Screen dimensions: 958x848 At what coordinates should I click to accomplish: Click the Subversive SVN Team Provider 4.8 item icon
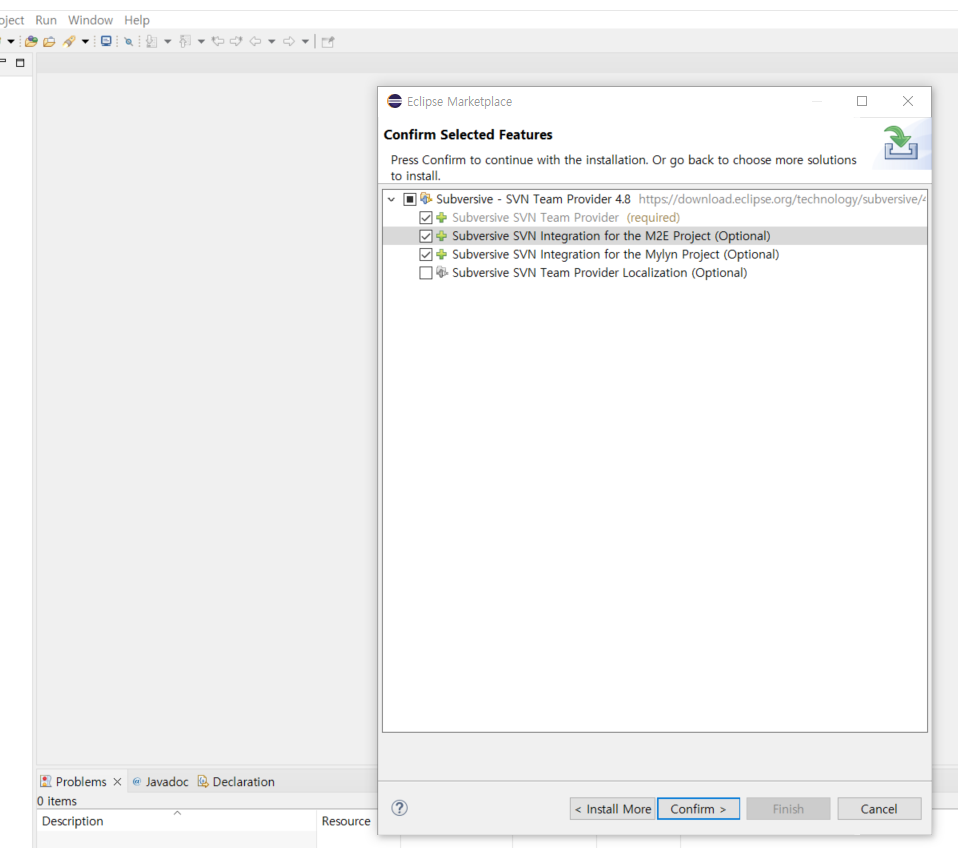pyautogui.click(x=426, y=199)
